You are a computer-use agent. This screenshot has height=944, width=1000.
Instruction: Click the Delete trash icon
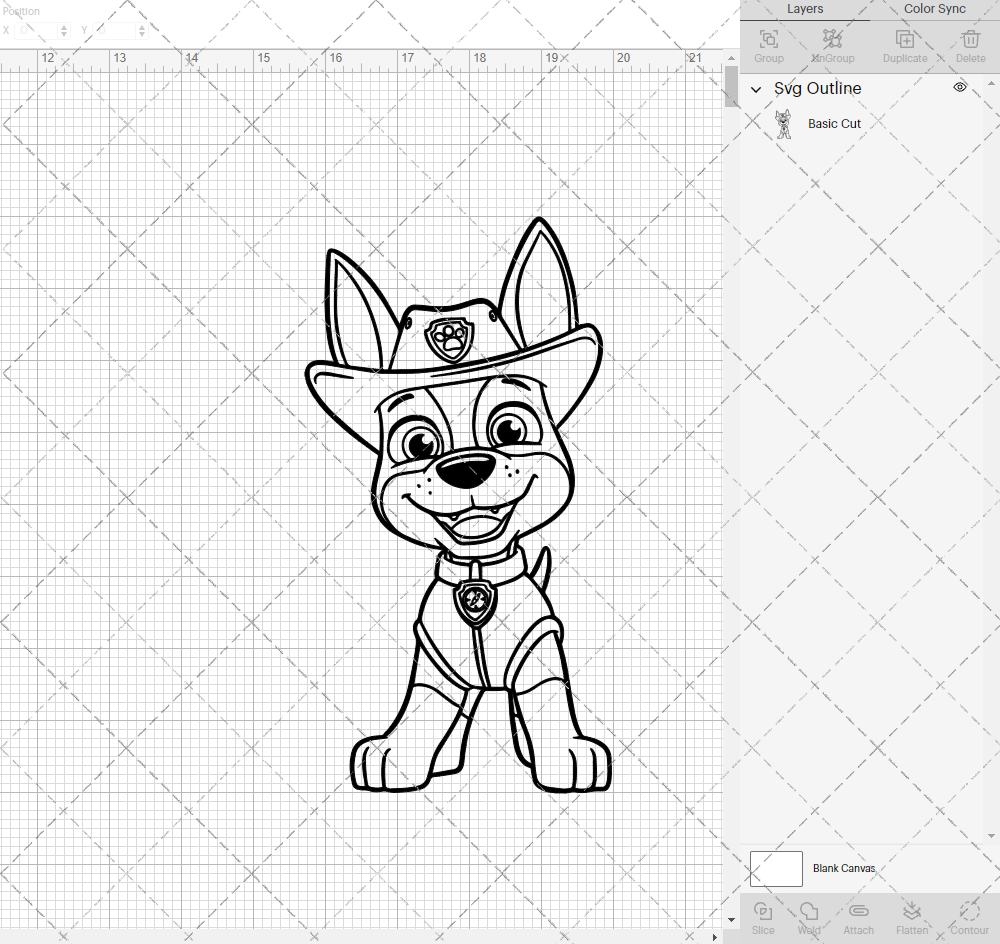click(x=970, y=39)
